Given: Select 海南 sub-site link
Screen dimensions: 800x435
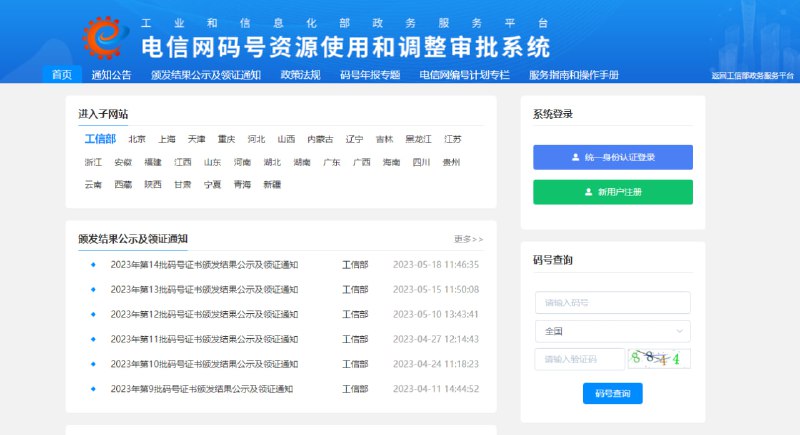Looking at the screenshot, I should pyautogui.click(x=391, y=162).
